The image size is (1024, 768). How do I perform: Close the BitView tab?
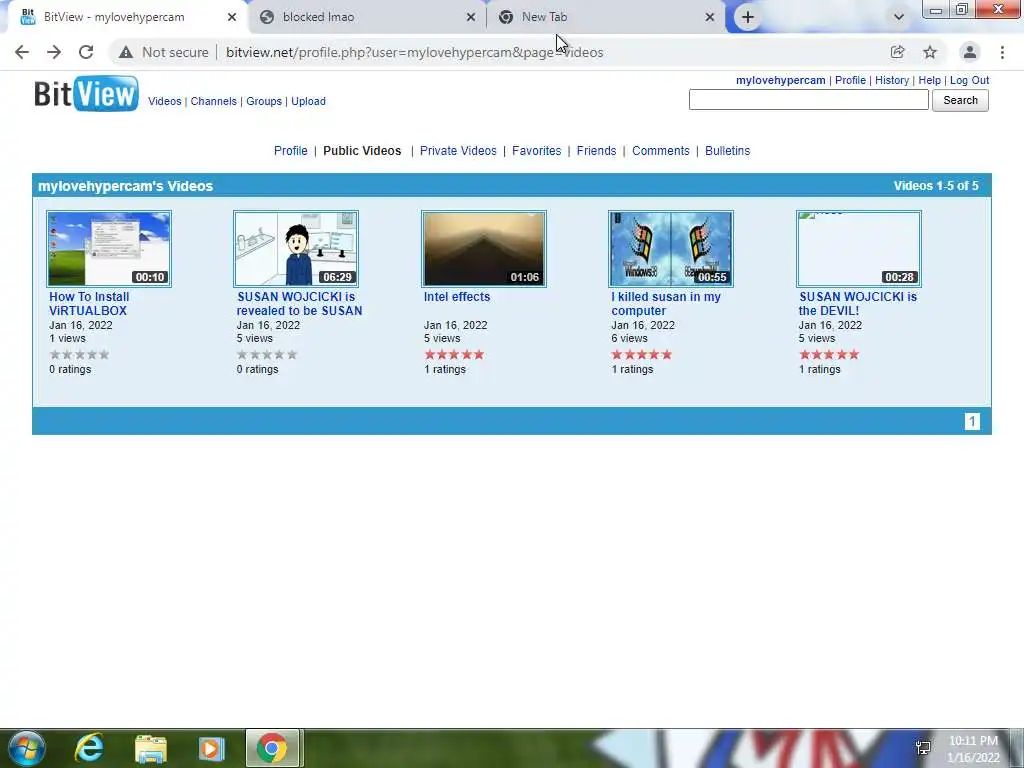tap(232, 17)
